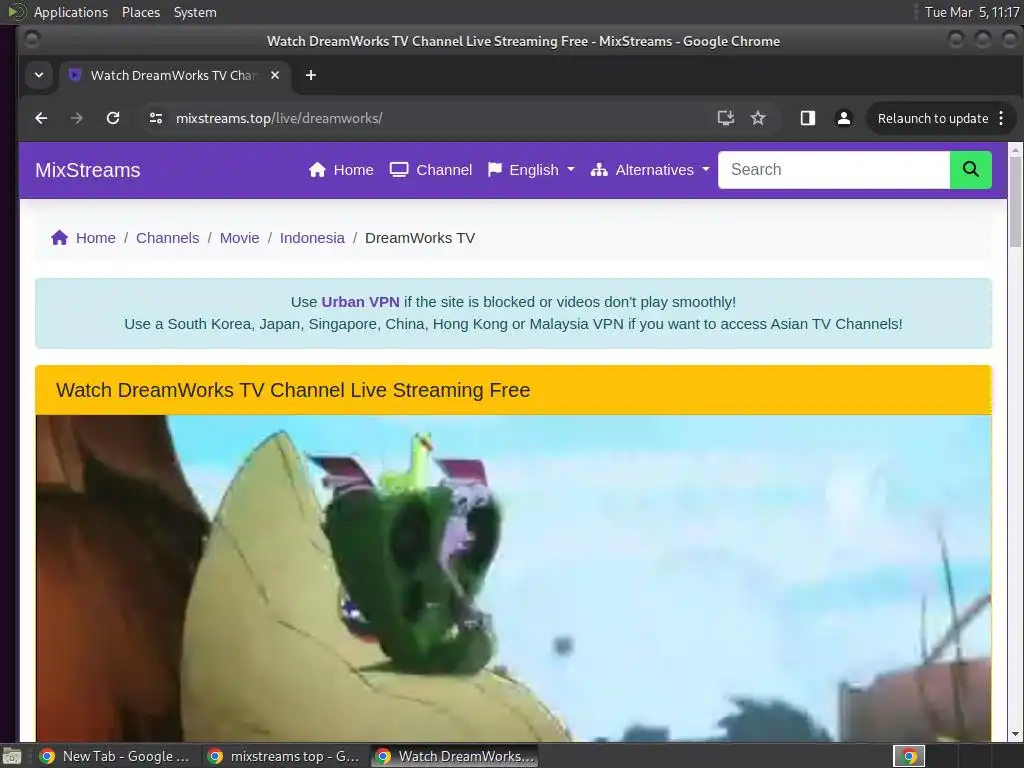
Task: Close the Watch DreamWorks TV tab
Action: [275, 75]
